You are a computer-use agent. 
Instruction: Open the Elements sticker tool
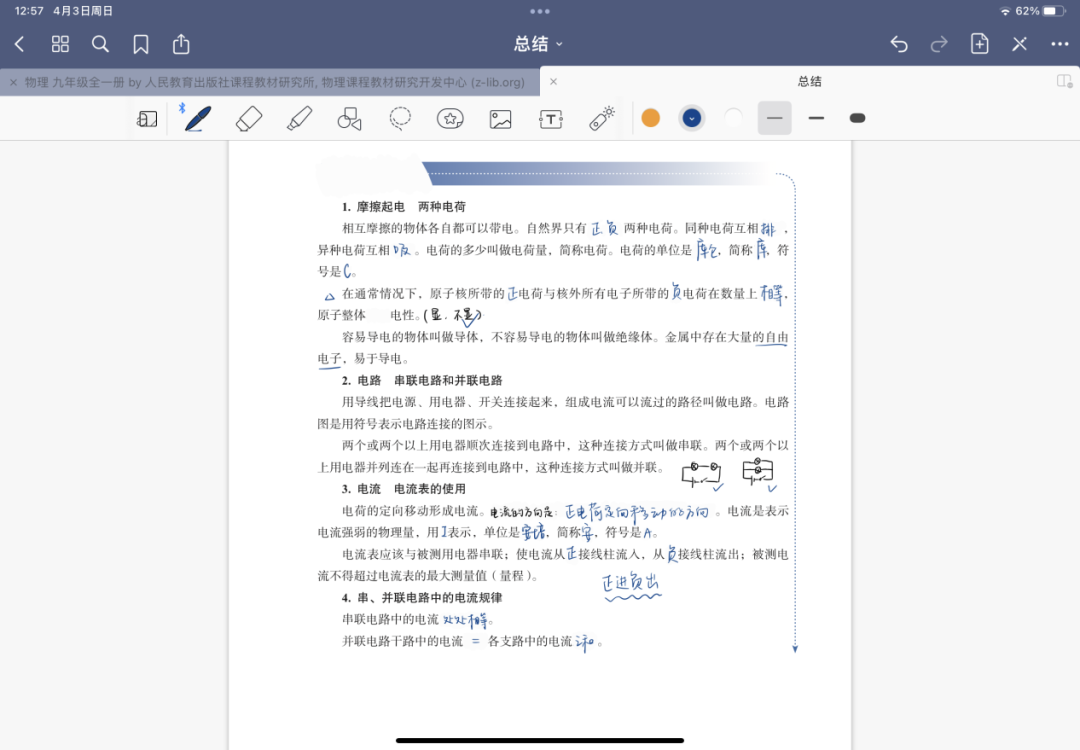tap(450, 119)
